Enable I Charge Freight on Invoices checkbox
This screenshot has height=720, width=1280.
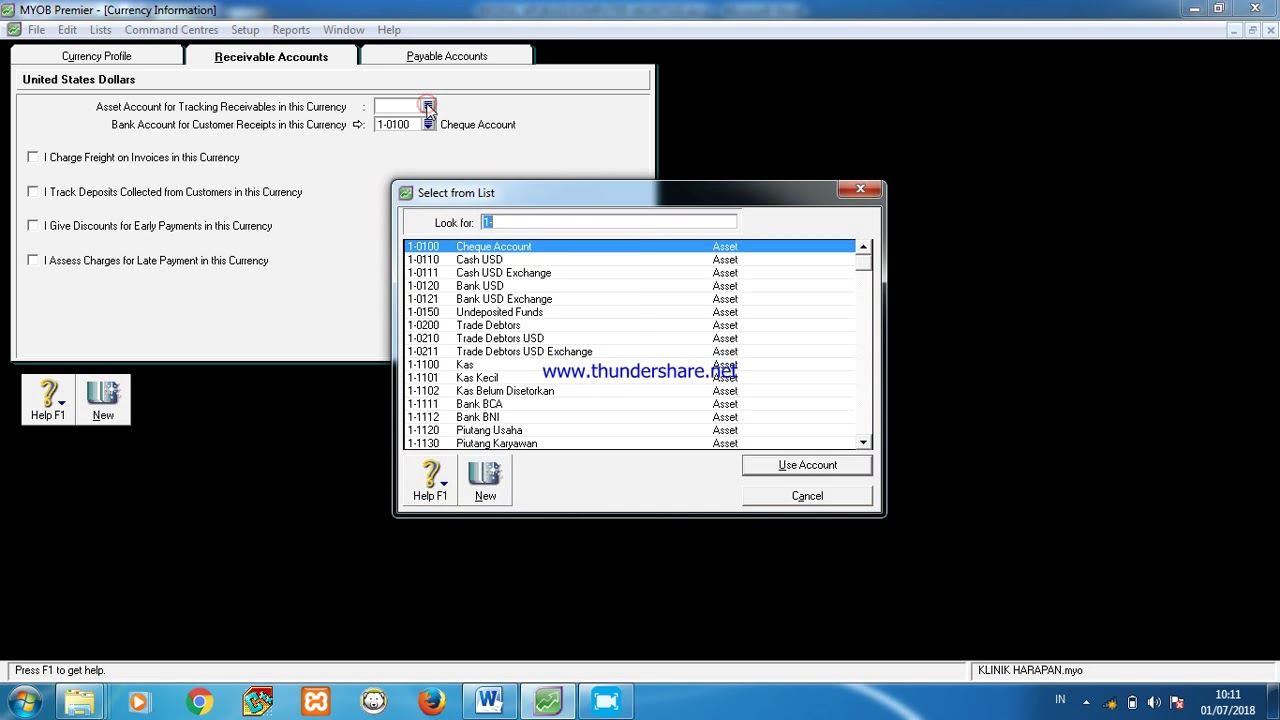[33, 157]
